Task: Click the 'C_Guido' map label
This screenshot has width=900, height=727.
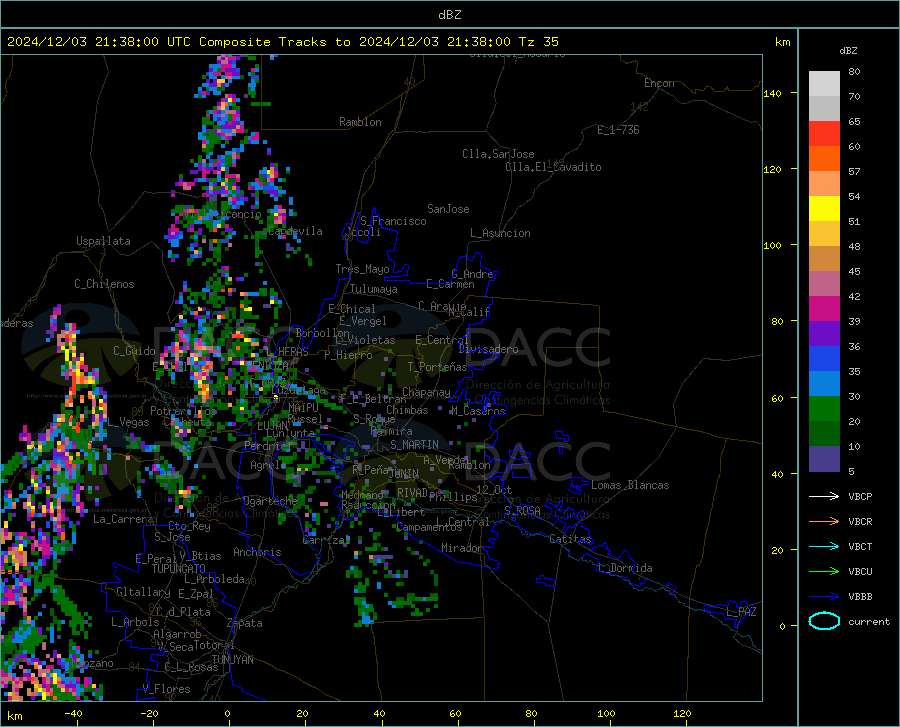Action: coord(134,351)
